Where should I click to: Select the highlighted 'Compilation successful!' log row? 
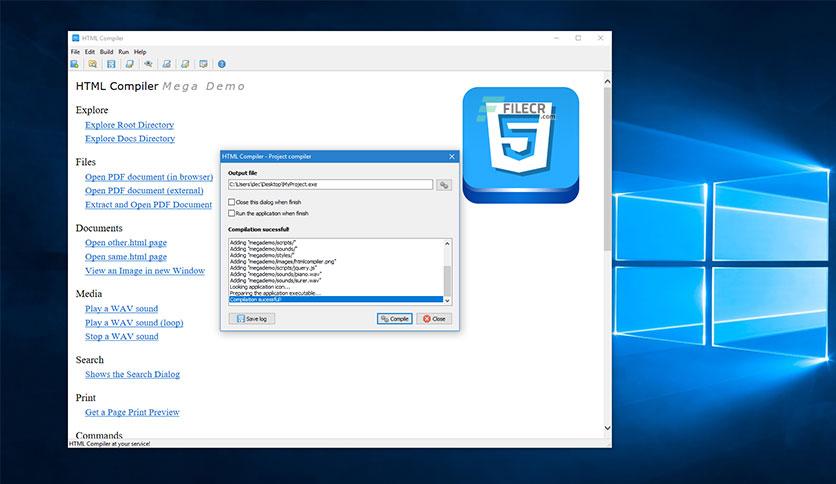336,300
